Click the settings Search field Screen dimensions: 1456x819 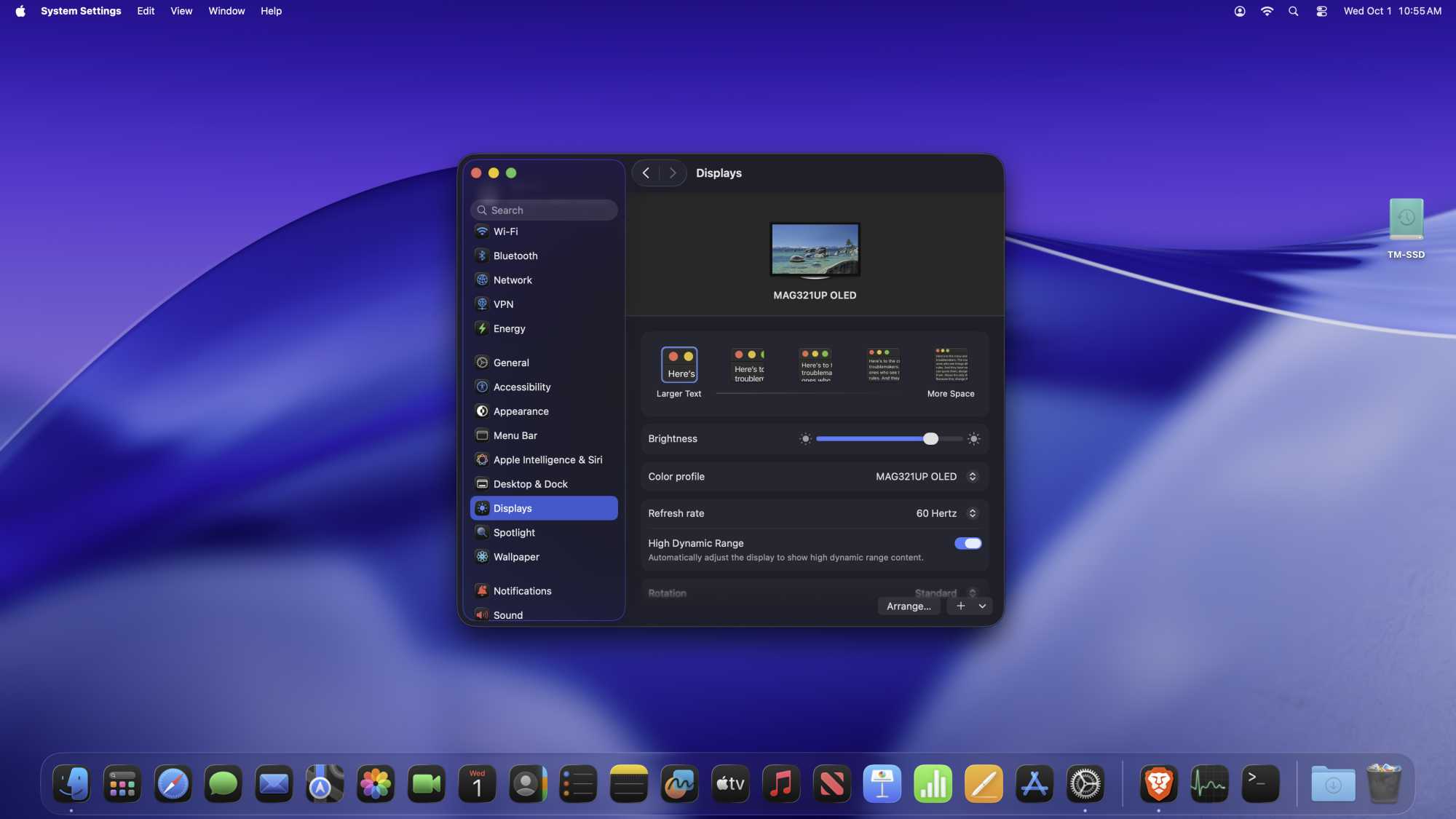(545, 210)
